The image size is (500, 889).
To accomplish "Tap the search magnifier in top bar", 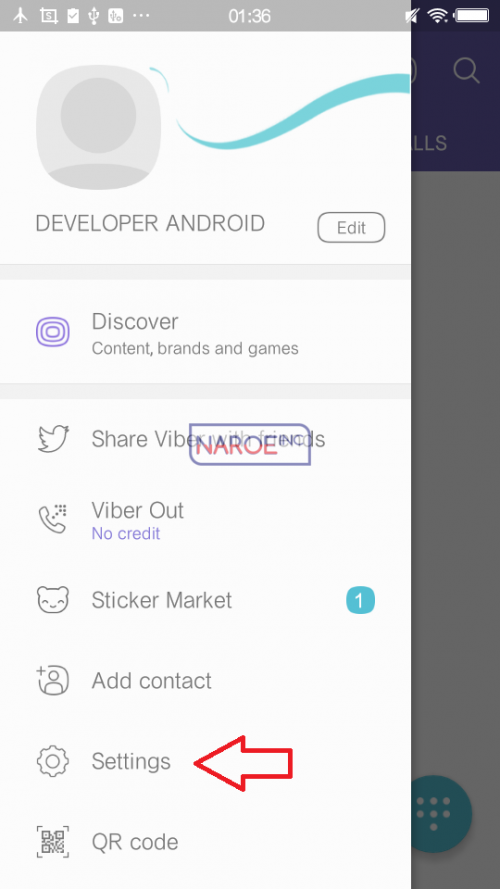I will click(467, 71).
